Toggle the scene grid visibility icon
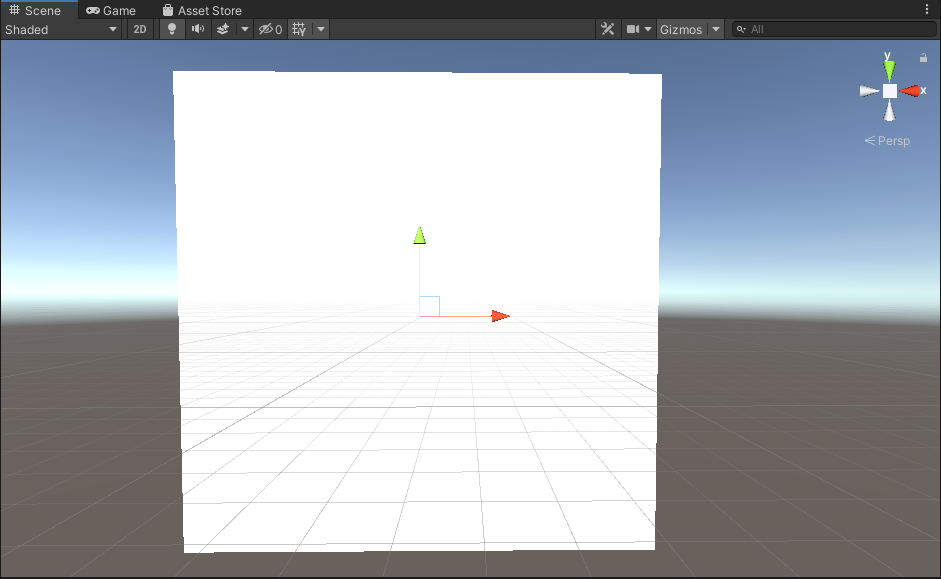This screenshot has width=941, height=579. click(299, 29)
